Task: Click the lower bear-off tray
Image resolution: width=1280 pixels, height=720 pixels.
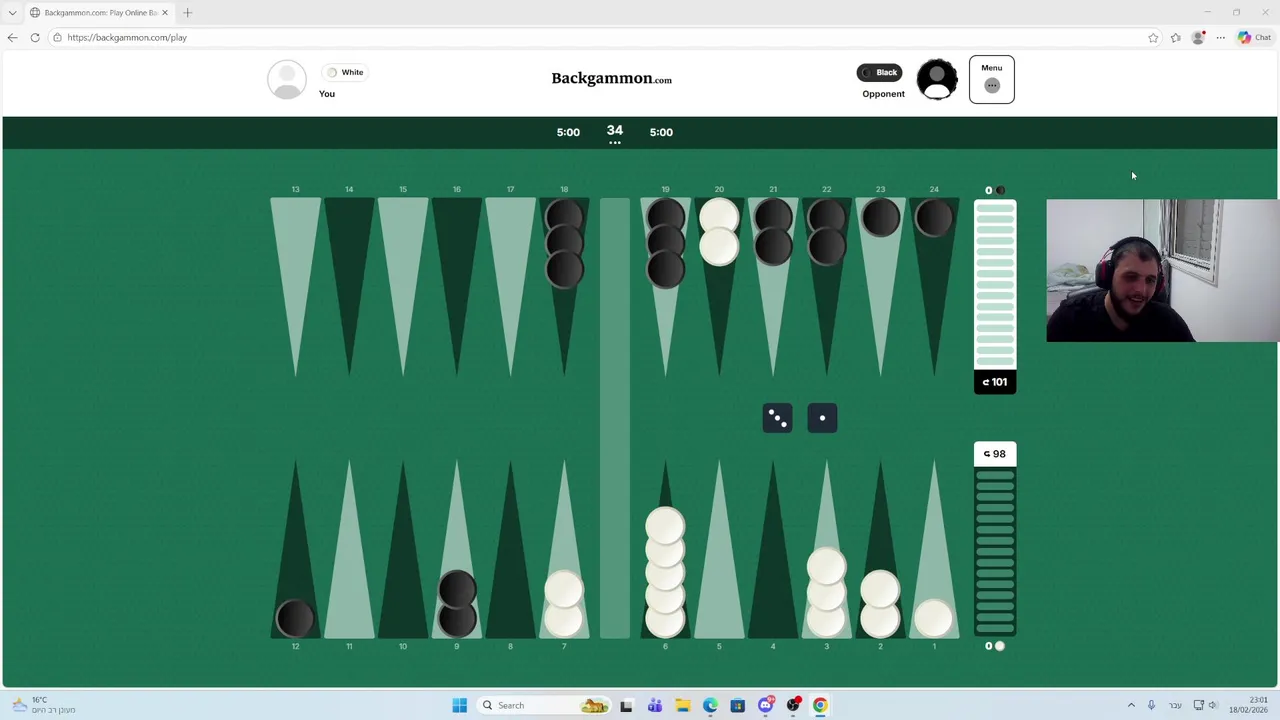Action: pos(995,551)
